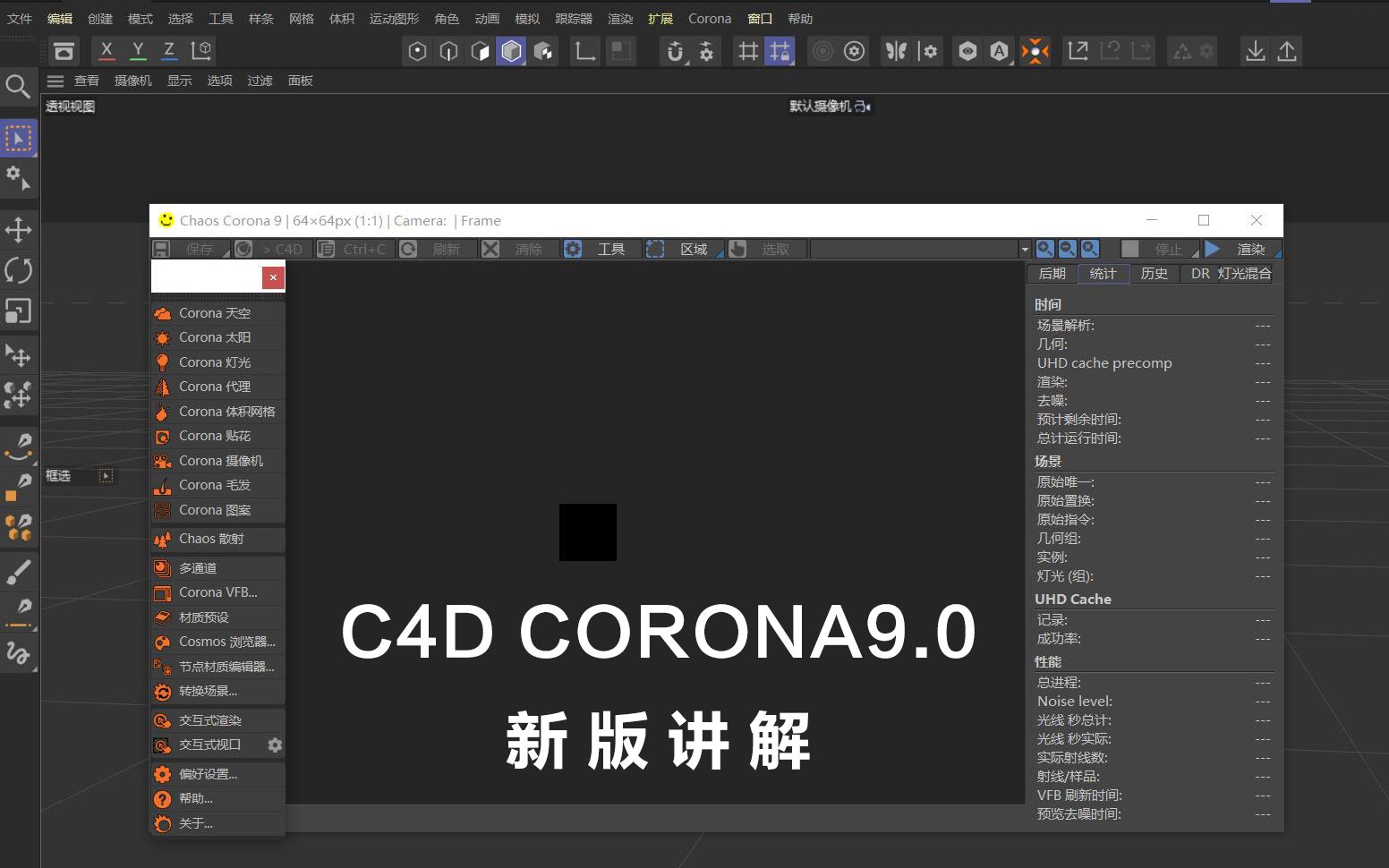Click the black render preview square
The width and height of the screenshot is (1389, 868).
click(588, 532)
